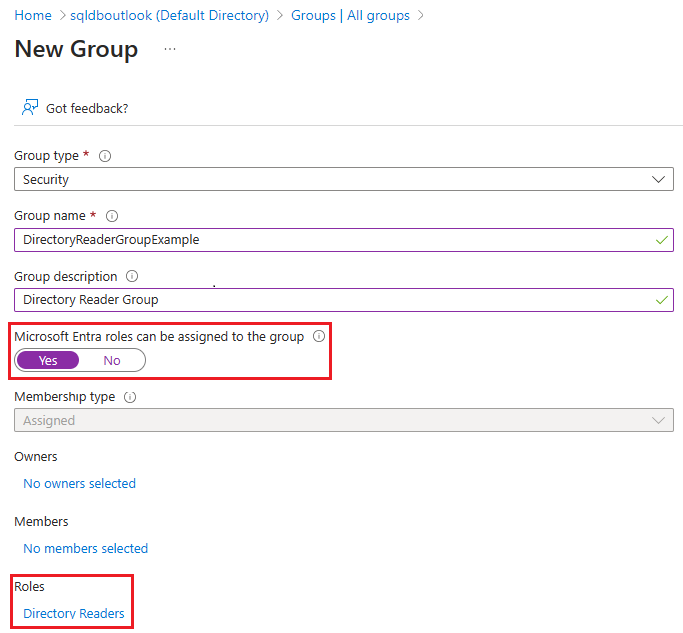Click the Group name validation checkmark
The height and width of the screenshot is (633, 683).
point(662,240)
